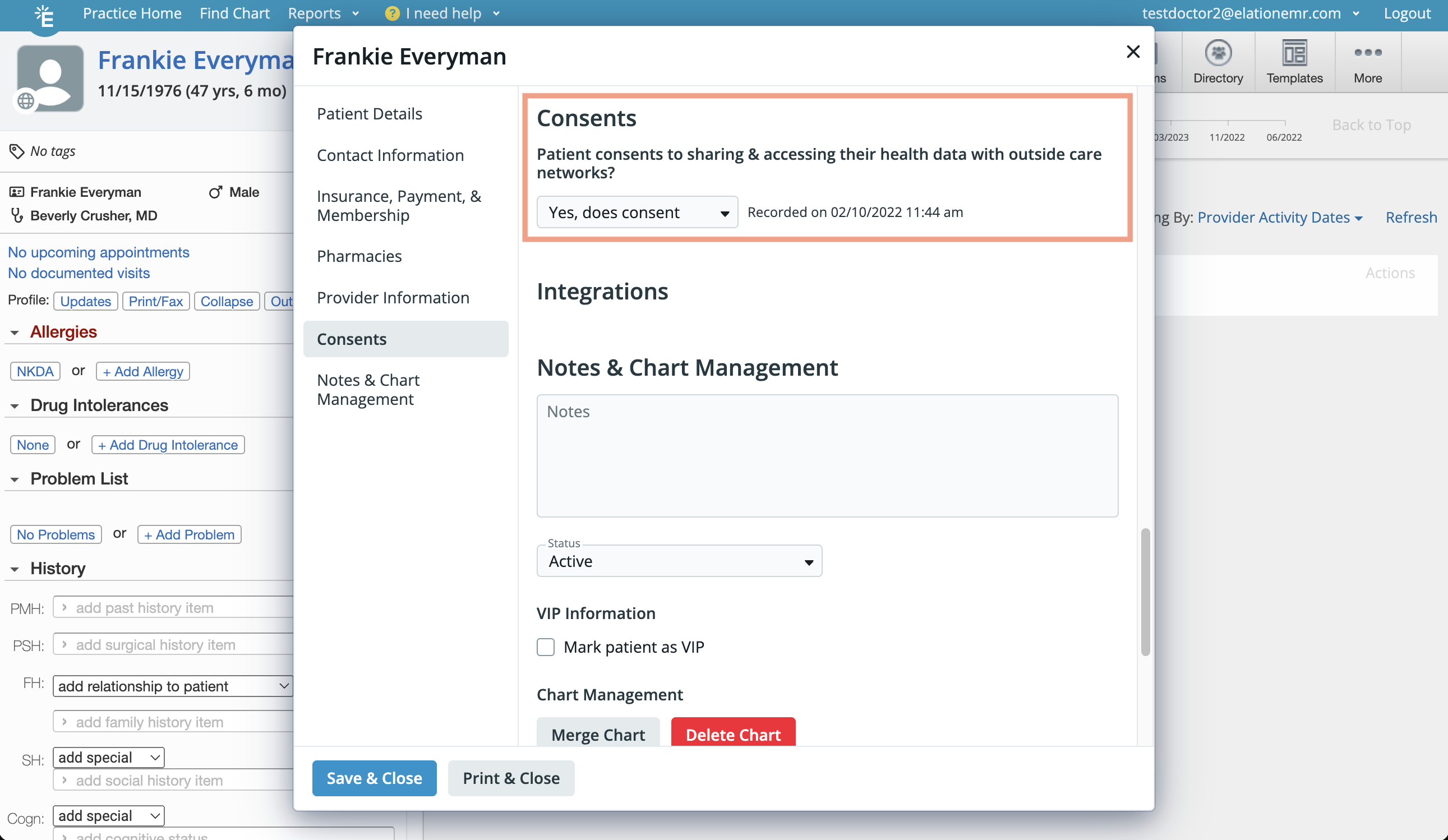Open the Directory icon
The width and height of the screenshot is (1448, 840).
tap(1218, 54)
